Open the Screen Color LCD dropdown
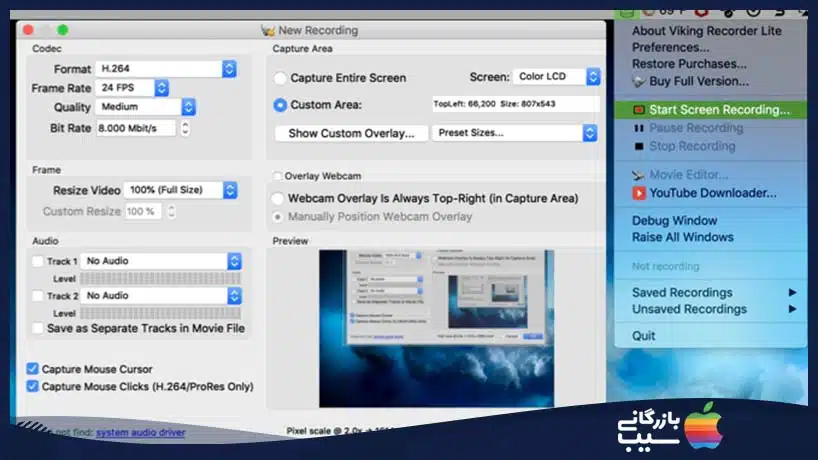The image size is (818, 460). (x=557, y=77)
